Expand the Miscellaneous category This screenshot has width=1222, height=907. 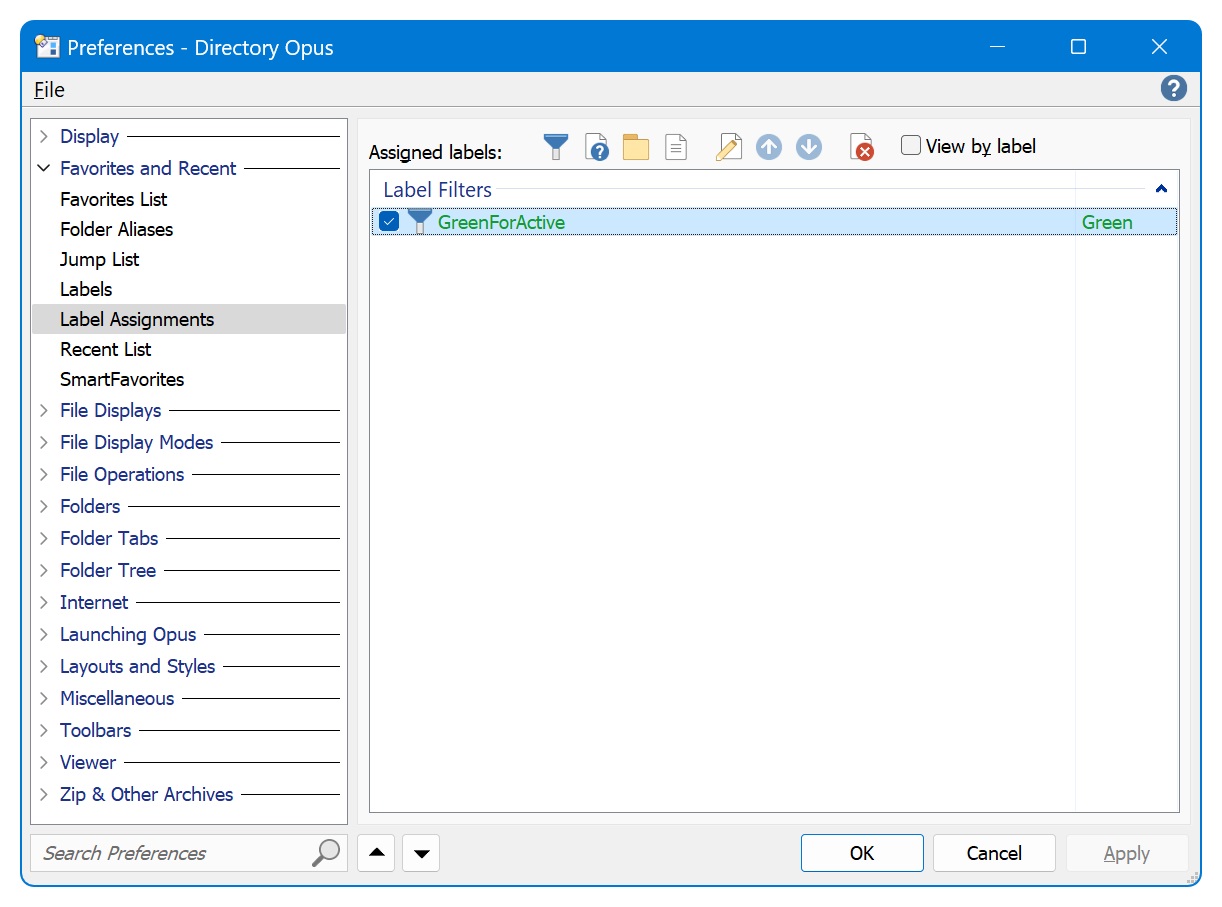(x=44, y=698)
